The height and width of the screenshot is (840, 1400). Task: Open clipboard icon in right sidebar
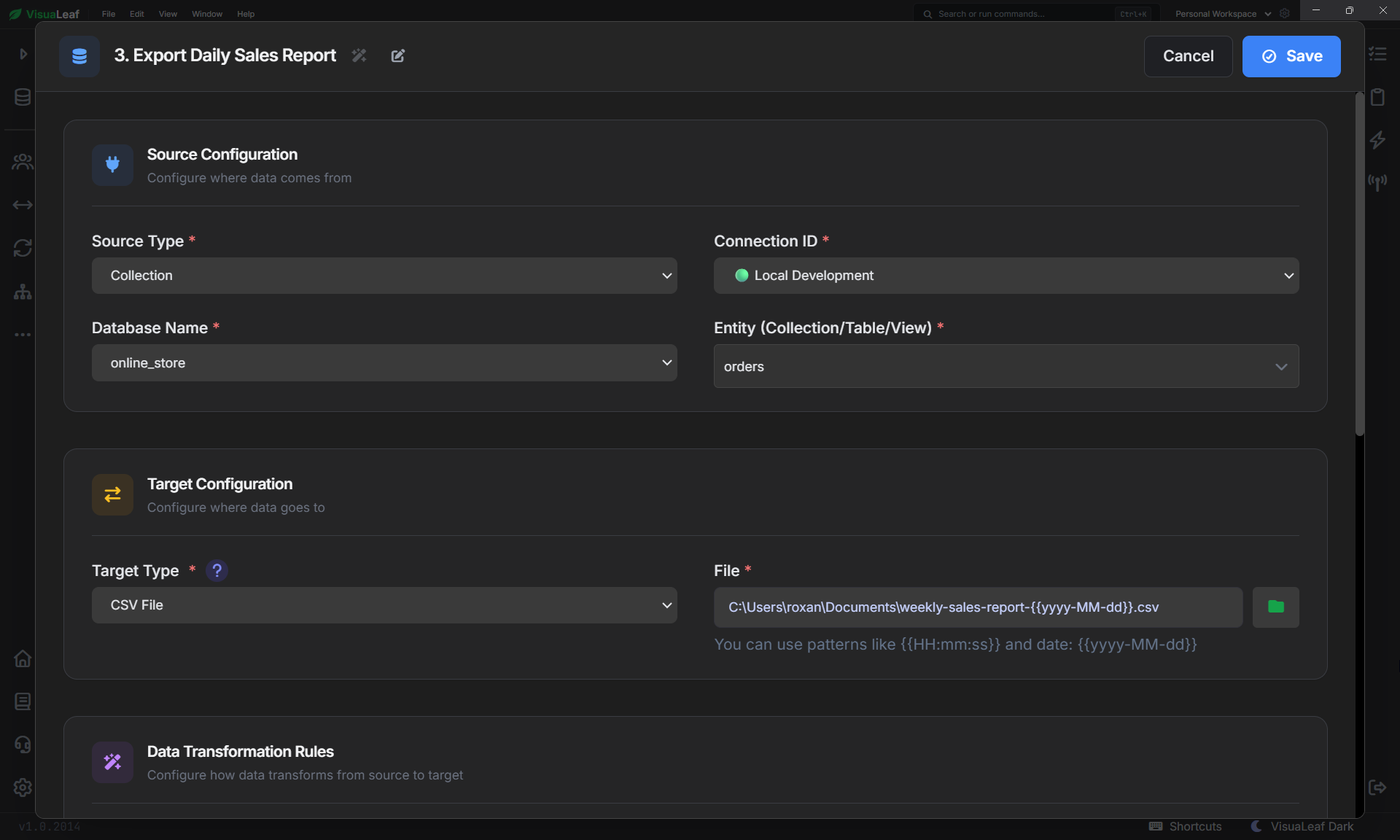pos(1377,96)
